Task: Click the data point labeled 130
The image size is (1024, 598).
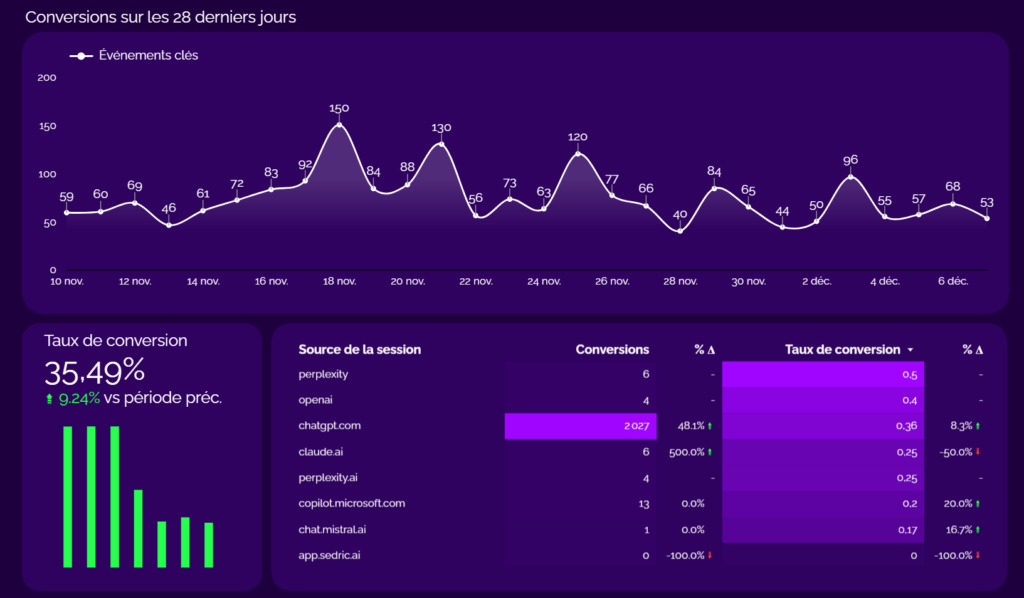Action: click(440, 142)
